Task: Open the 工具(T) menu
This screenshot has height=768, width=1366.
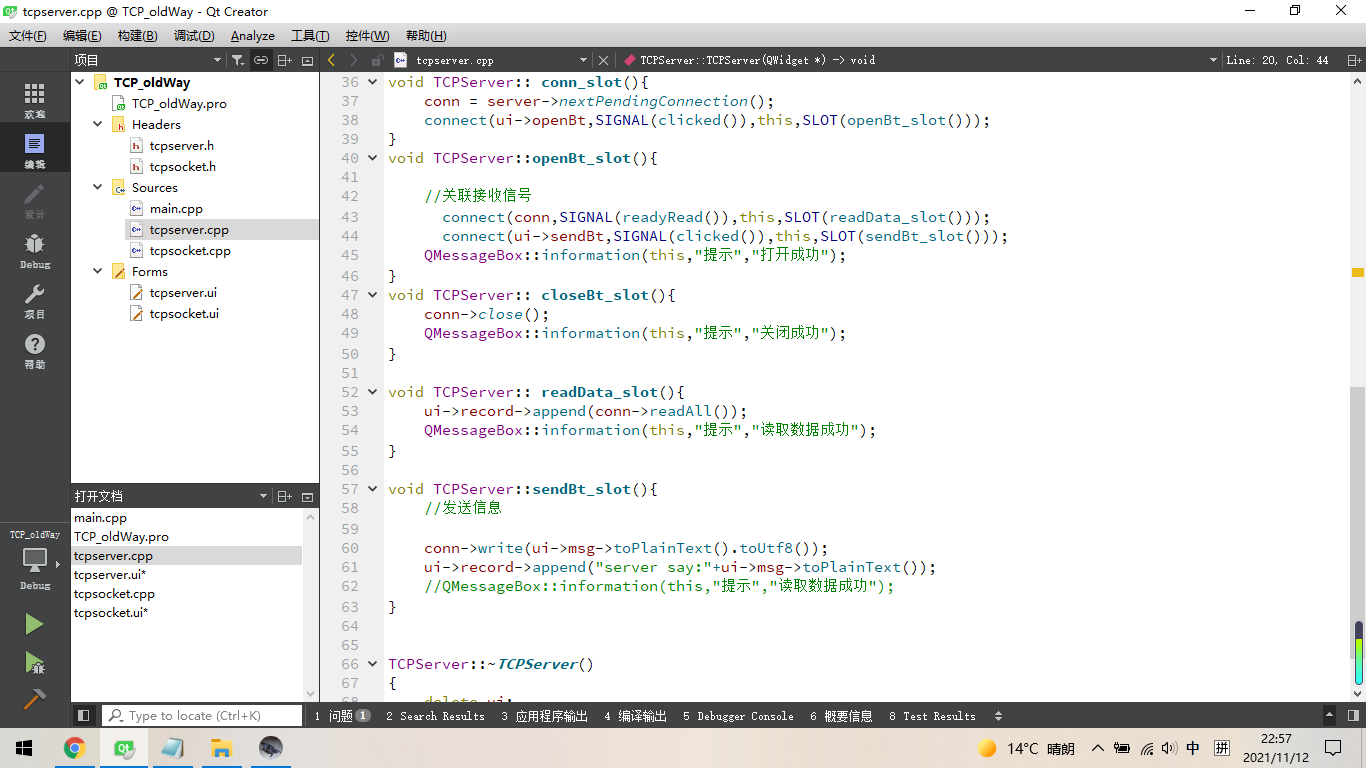Action: point(310,36)
